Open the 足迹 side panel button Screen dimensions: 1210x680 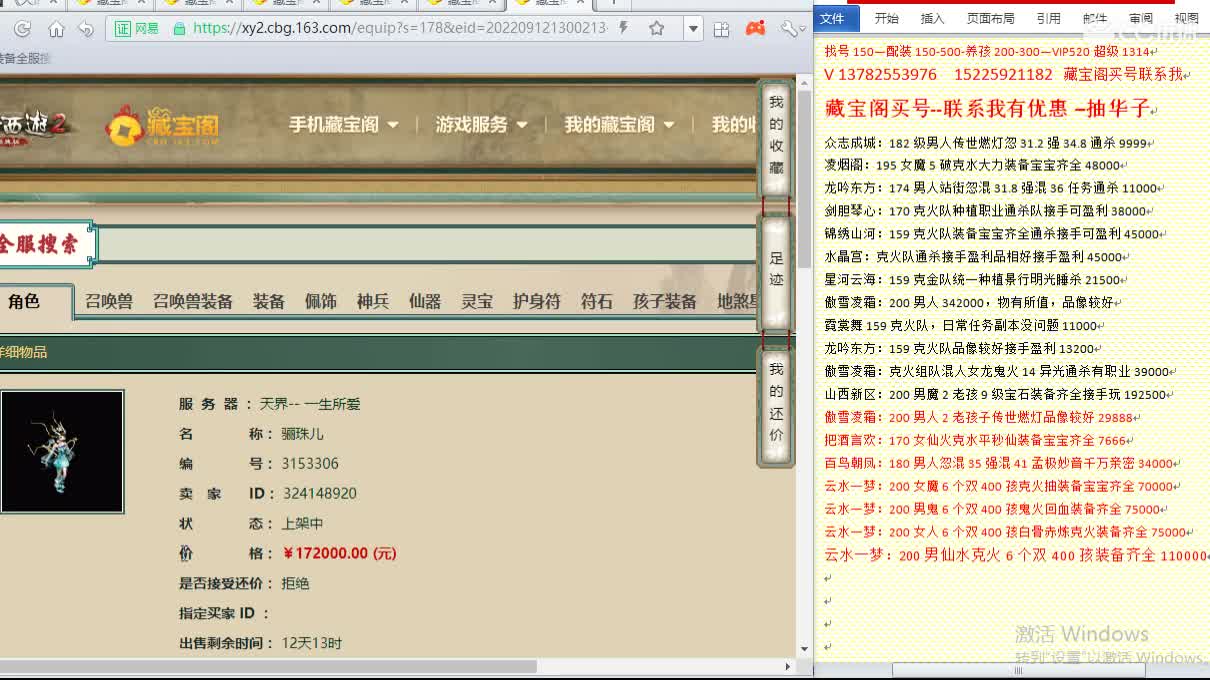click(776, 270)
